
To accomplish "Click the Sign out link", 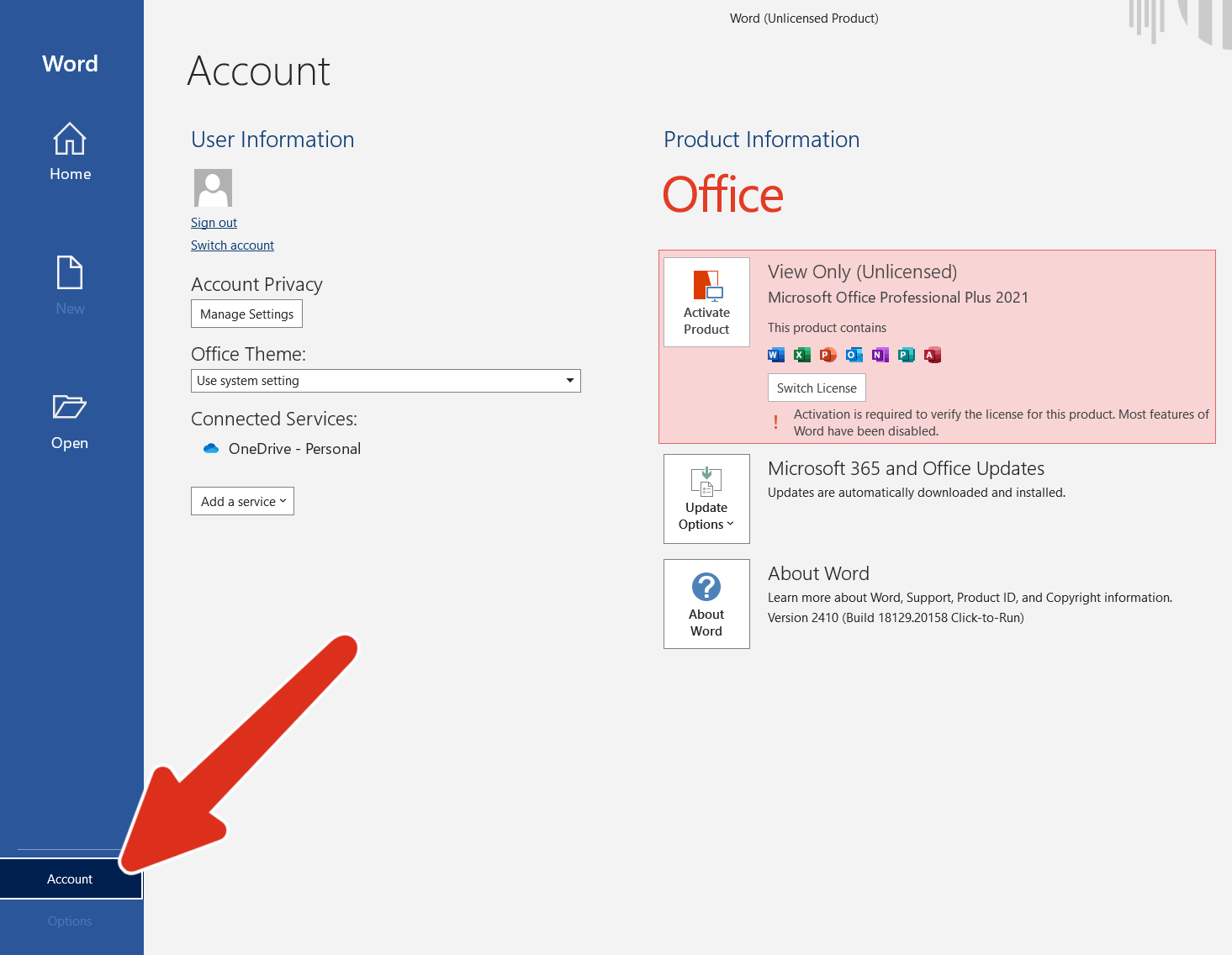I will pos(214,223).
